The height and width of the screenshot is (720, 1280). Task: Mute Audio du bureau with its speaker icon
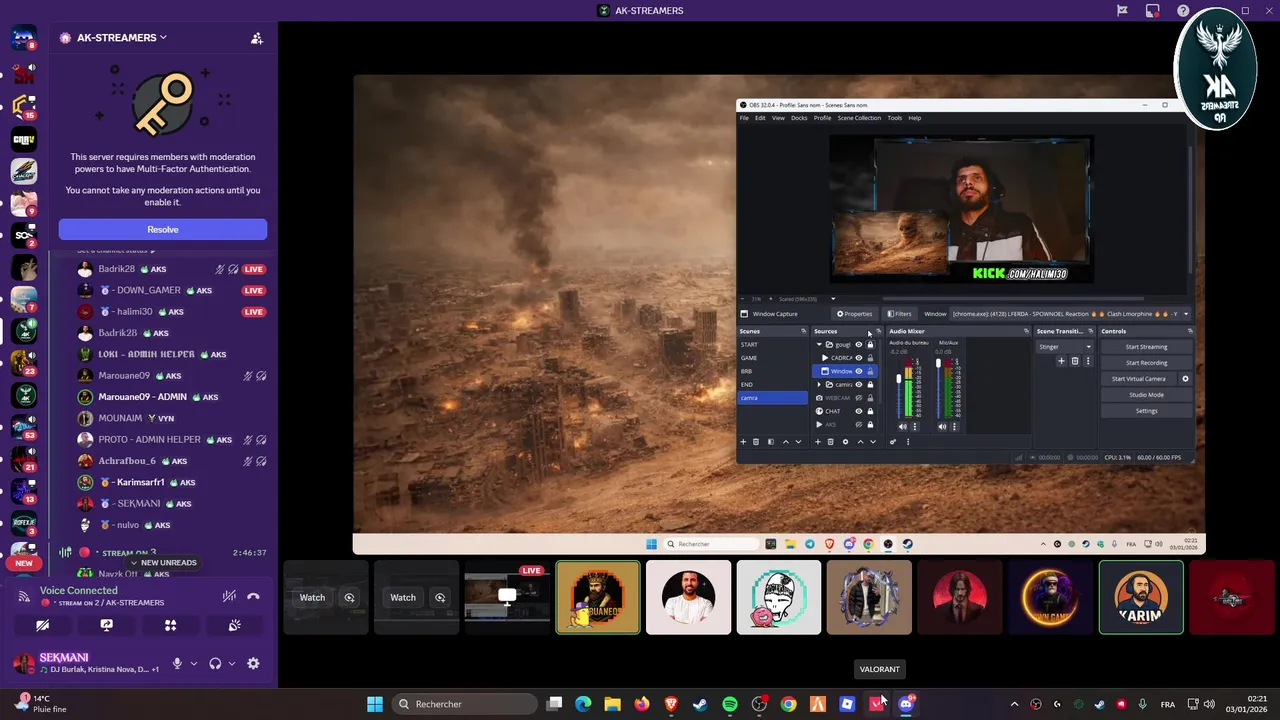click(x=902, y=427)
